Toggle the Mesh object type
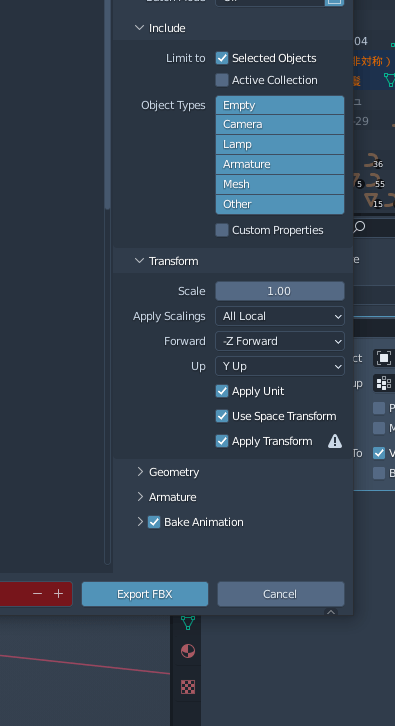 tap(280, 184)
